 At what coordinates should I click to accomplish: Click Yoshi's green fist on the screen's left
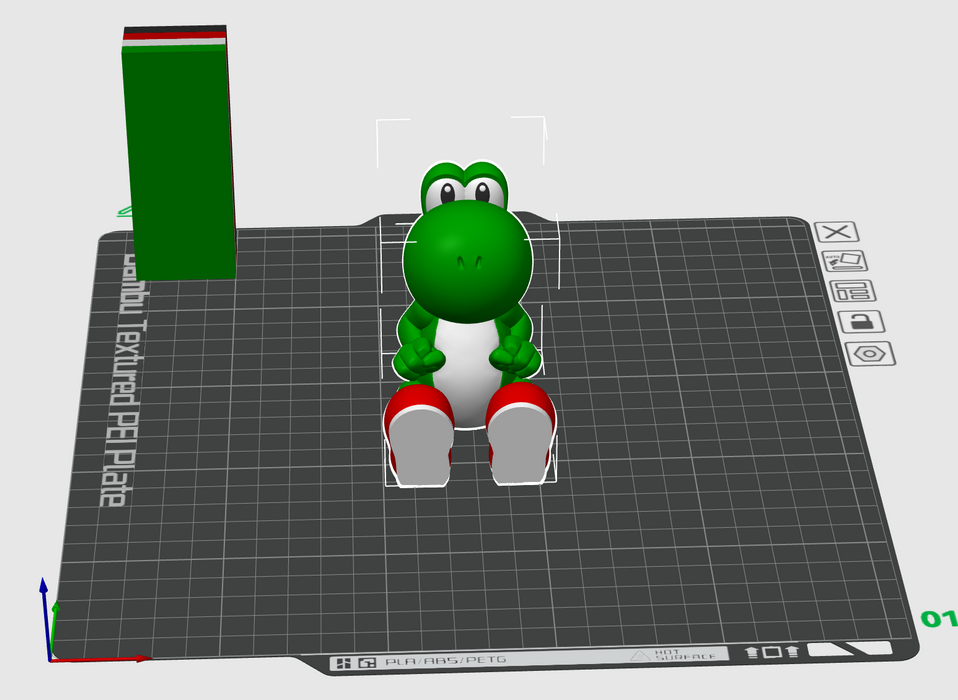tap(420, 355)
